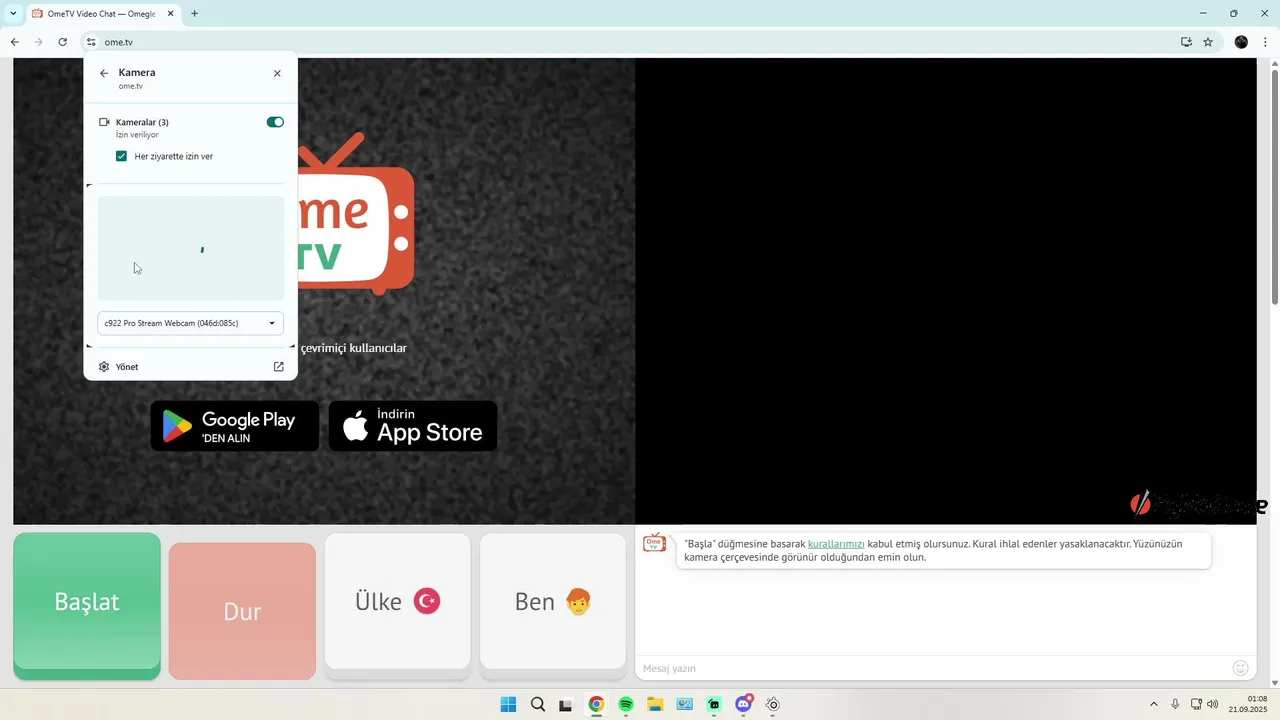
Task: Open Discord from the taskbar
Action: 744,704
